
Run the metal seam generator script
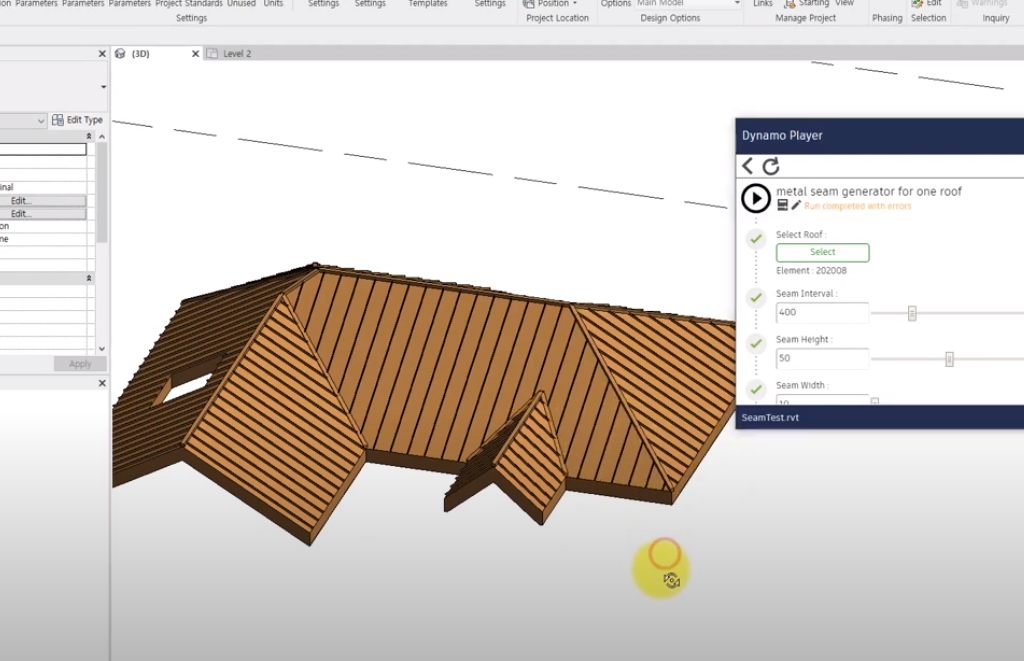[x=756, y=198]
